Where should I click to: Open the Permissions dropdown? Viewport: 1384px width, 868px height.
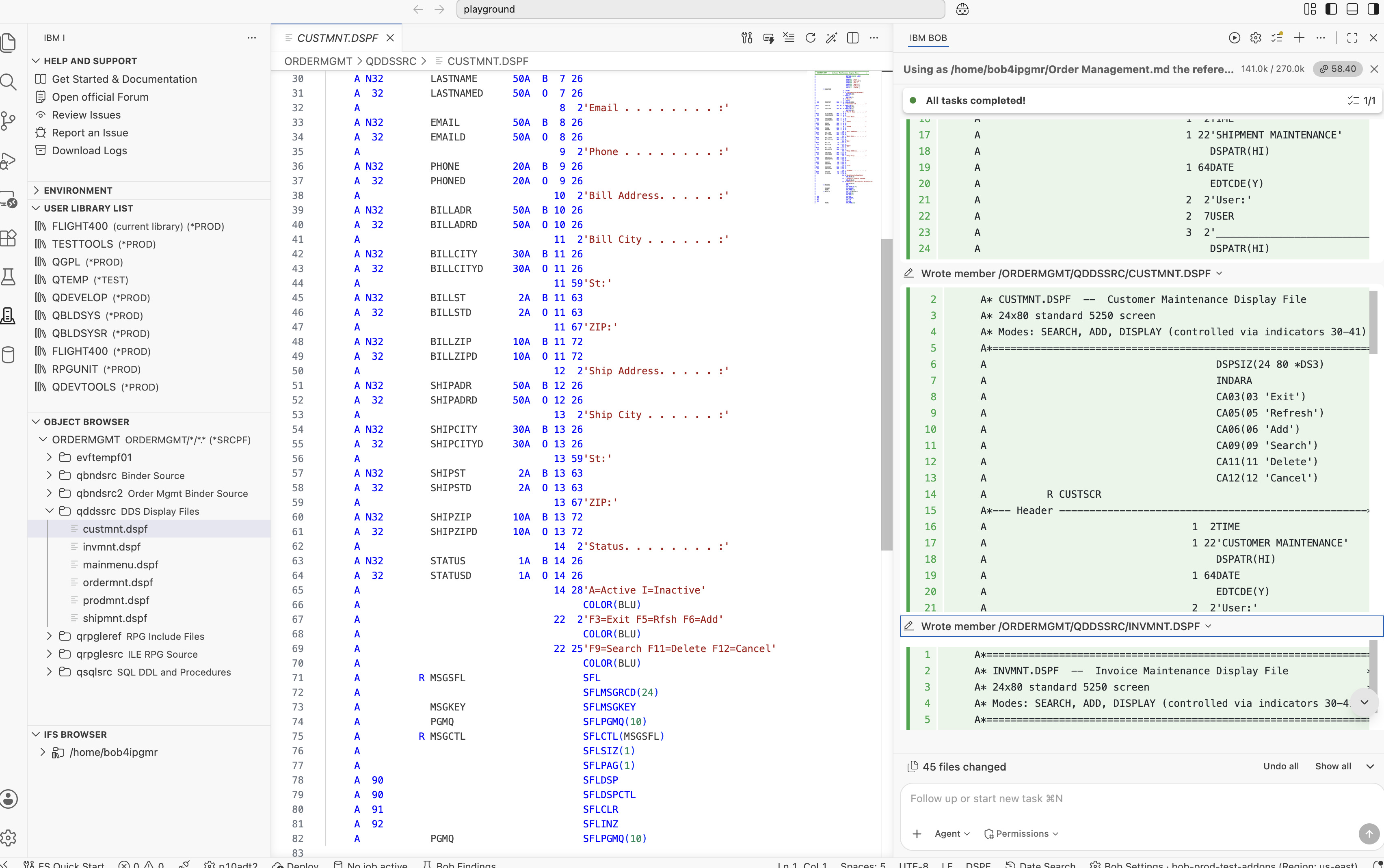click(1022, 833)
